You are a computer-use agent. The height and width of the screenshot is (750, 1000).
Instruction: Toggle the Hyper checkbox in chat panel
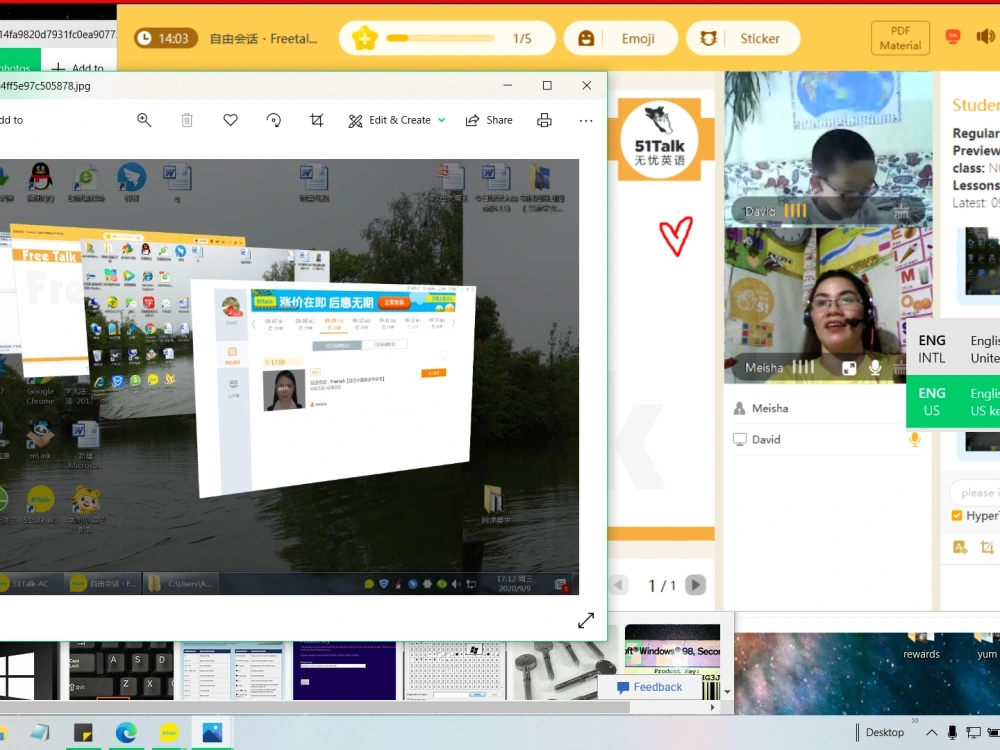pos(957,515)
